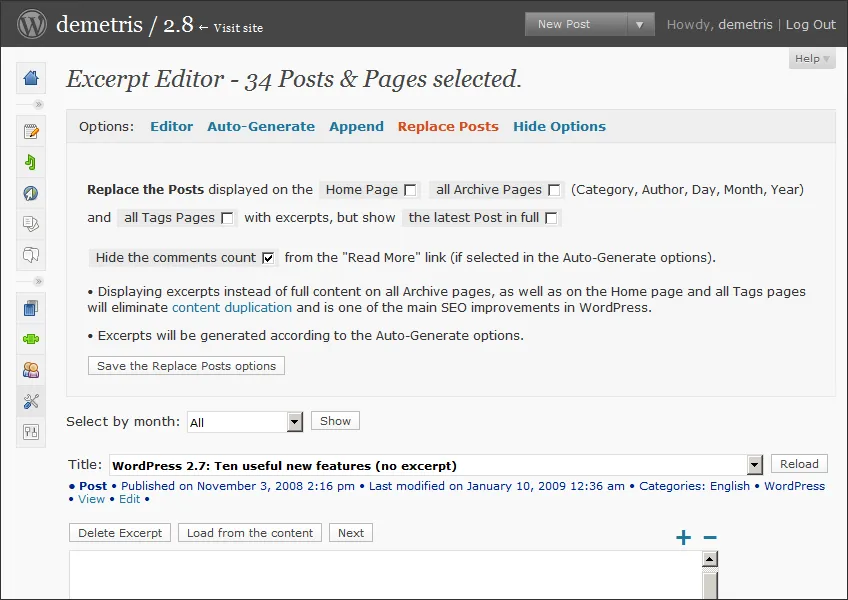Screen dimensions: 848x600
Task: Open the demetris profile link
Action: pos(745,24)
